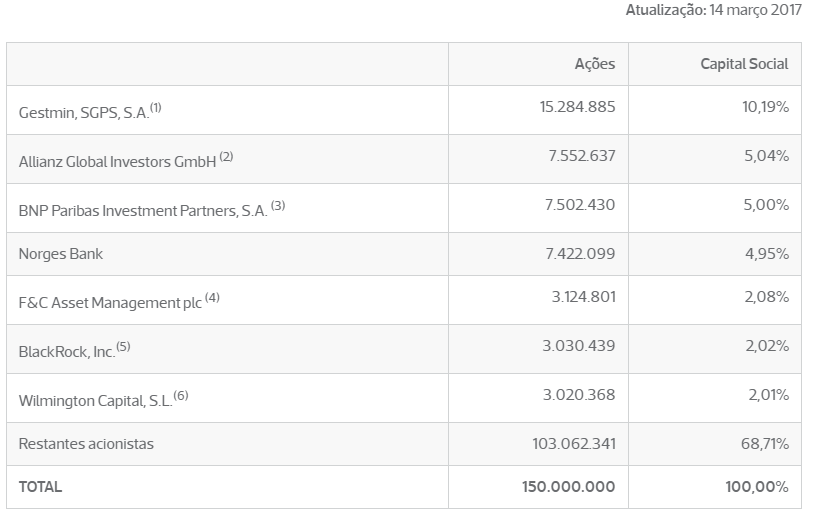Click the share count 7.552.637
814x515 pixels.
pos(582,156)
